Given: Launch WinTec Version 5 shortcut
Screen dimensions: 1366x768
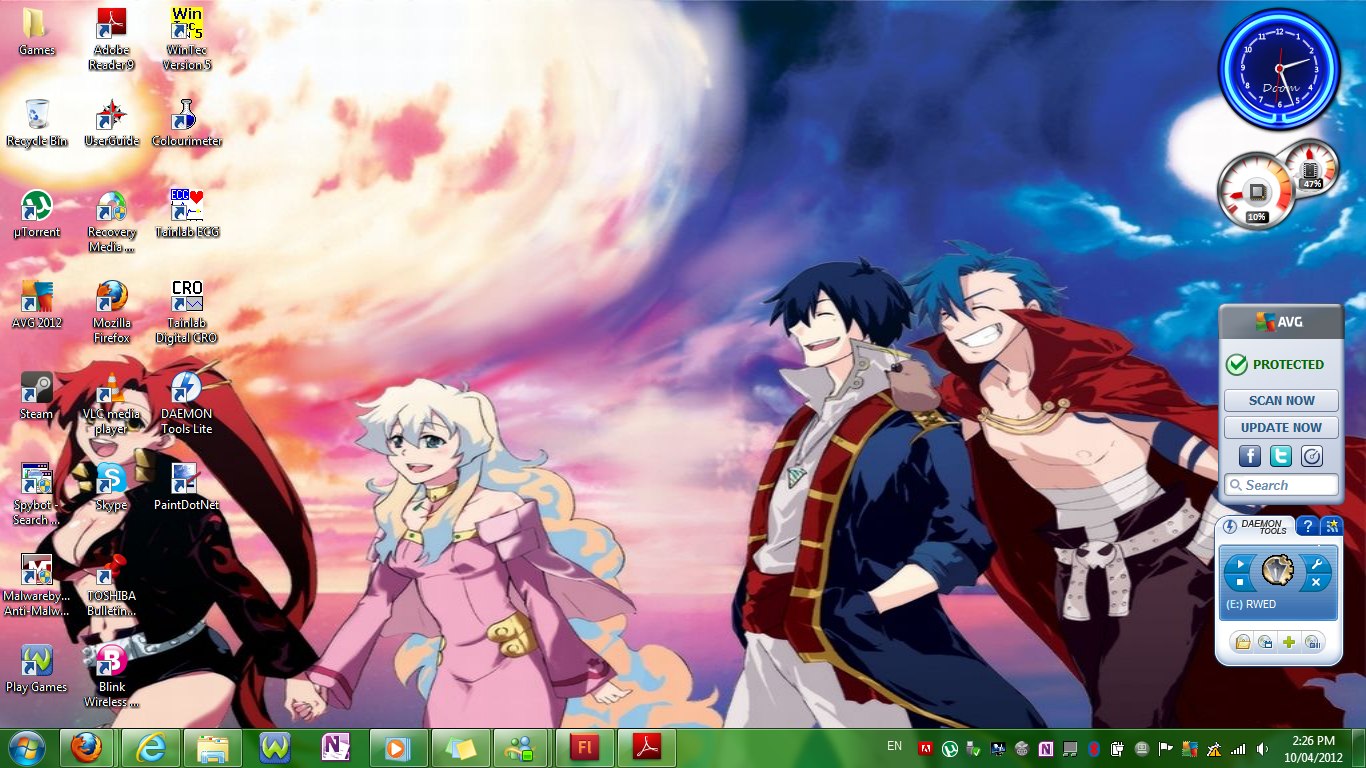Looking at the screenshot, I should point(187,40).
